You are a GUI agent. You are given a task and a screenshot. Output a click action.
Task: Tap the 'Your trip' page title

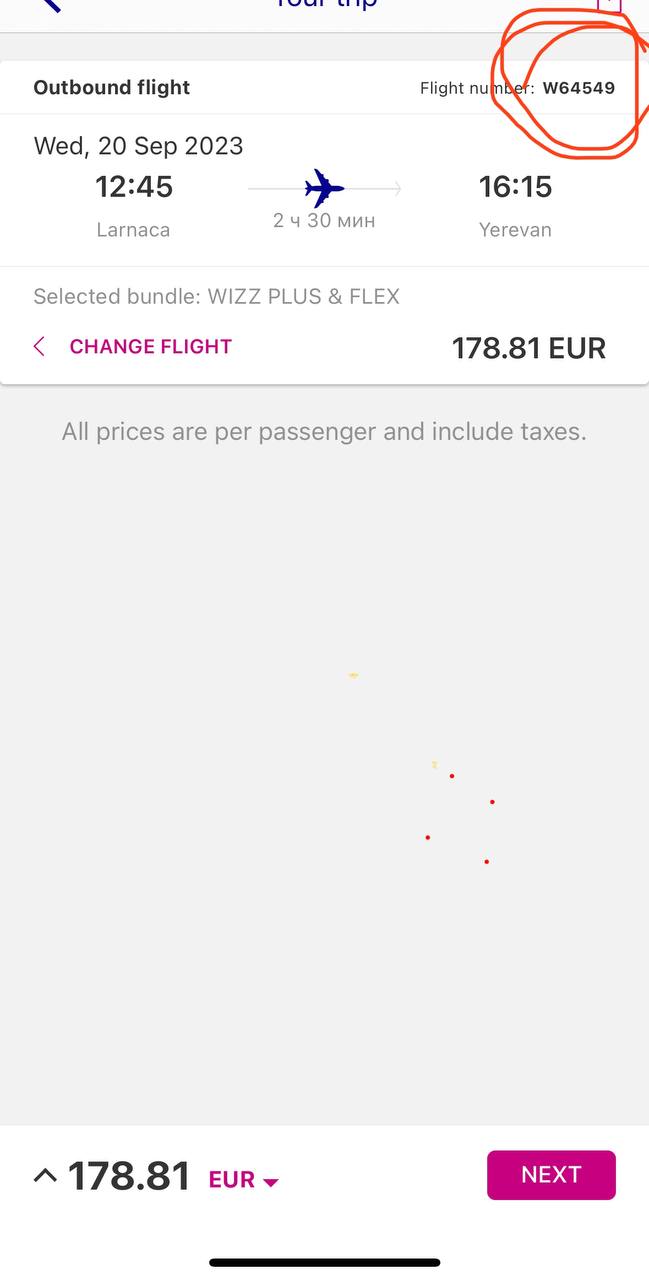[x=325, y=4]
